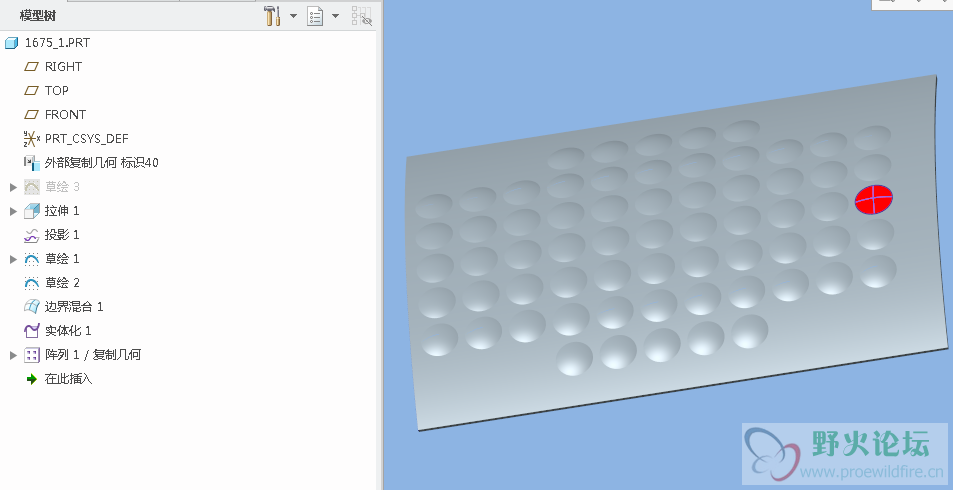Select the TOP datum plane label
This screenshot has width=953, height=490.
coord(57,91)
